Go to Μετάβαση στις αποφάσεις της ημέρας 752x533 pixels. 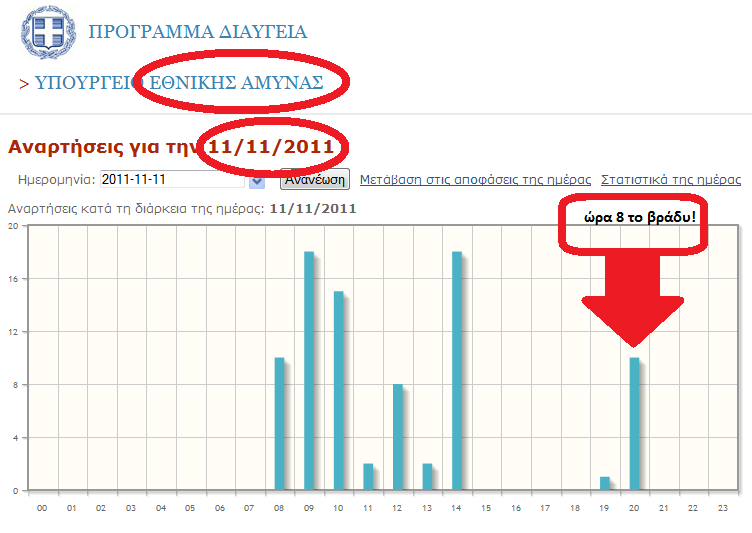click(475, 180)
